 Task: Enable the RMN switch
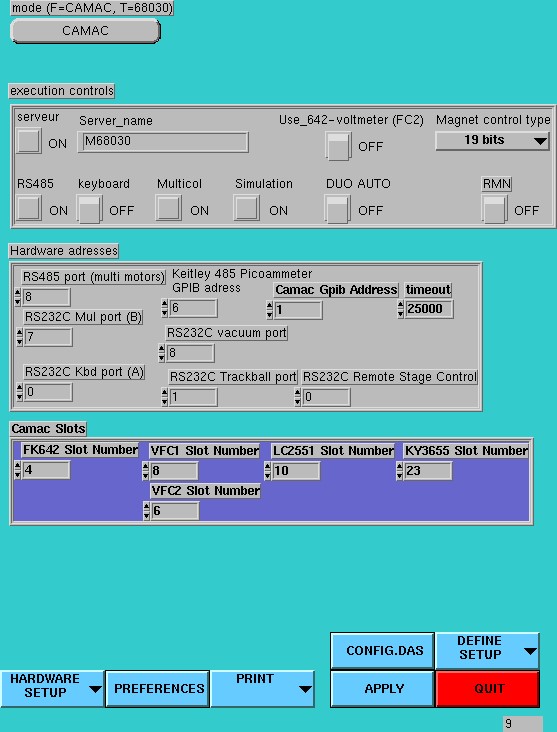pos(494,210)
